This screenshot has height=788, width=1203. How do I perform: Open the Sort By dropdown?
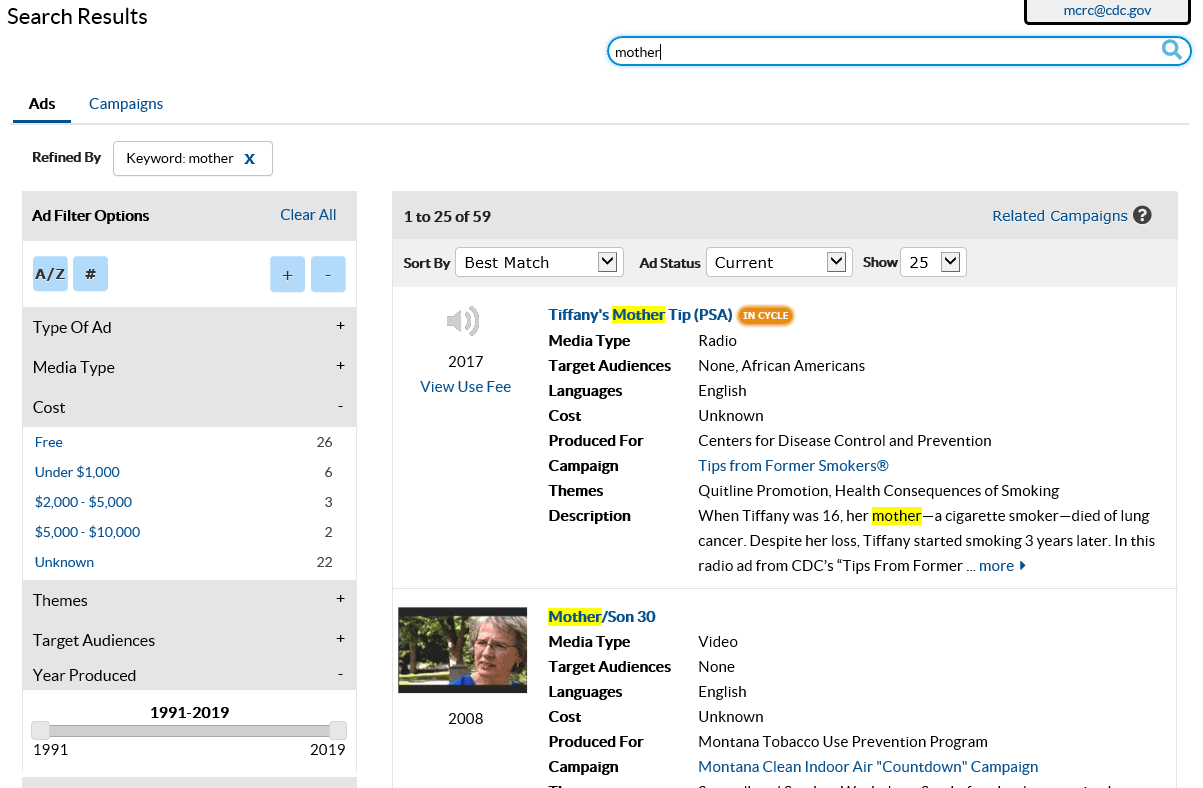[x=539, y=262]
